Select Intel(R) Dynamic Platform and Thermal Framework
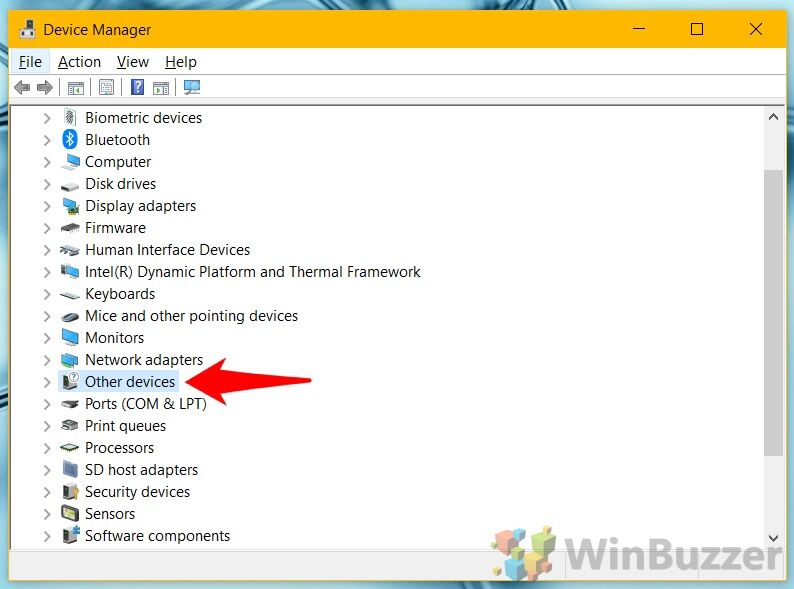This screenshot has width=794, height=589. [253, 272]
